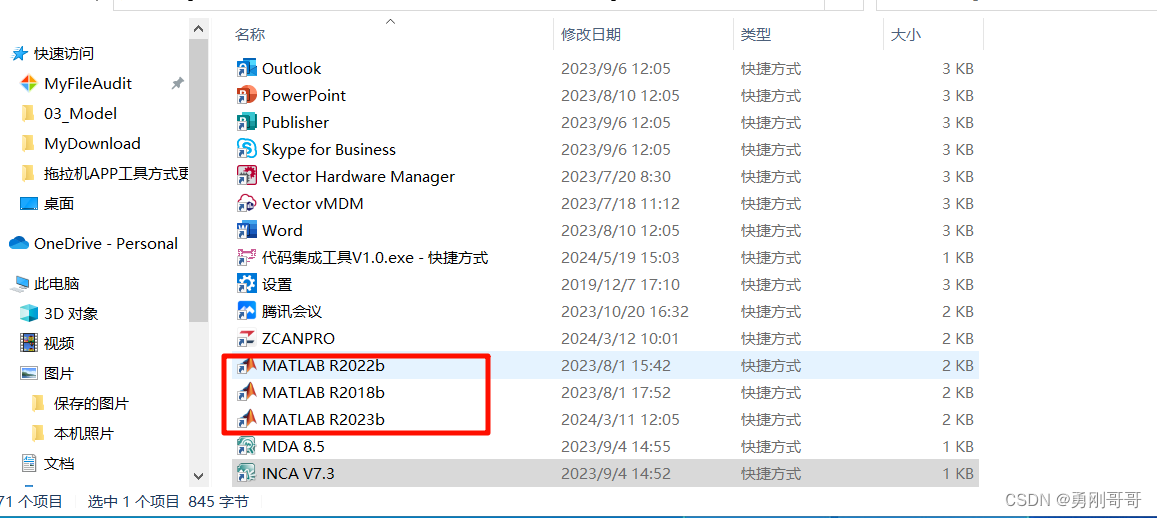Click the OneDrive cloud icon

click(x=19, y=244)
